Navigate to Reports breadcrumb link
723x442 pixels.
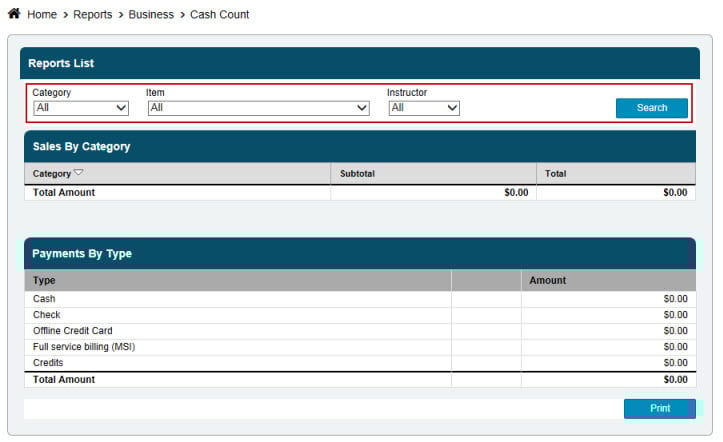click(x=93, y=15)
